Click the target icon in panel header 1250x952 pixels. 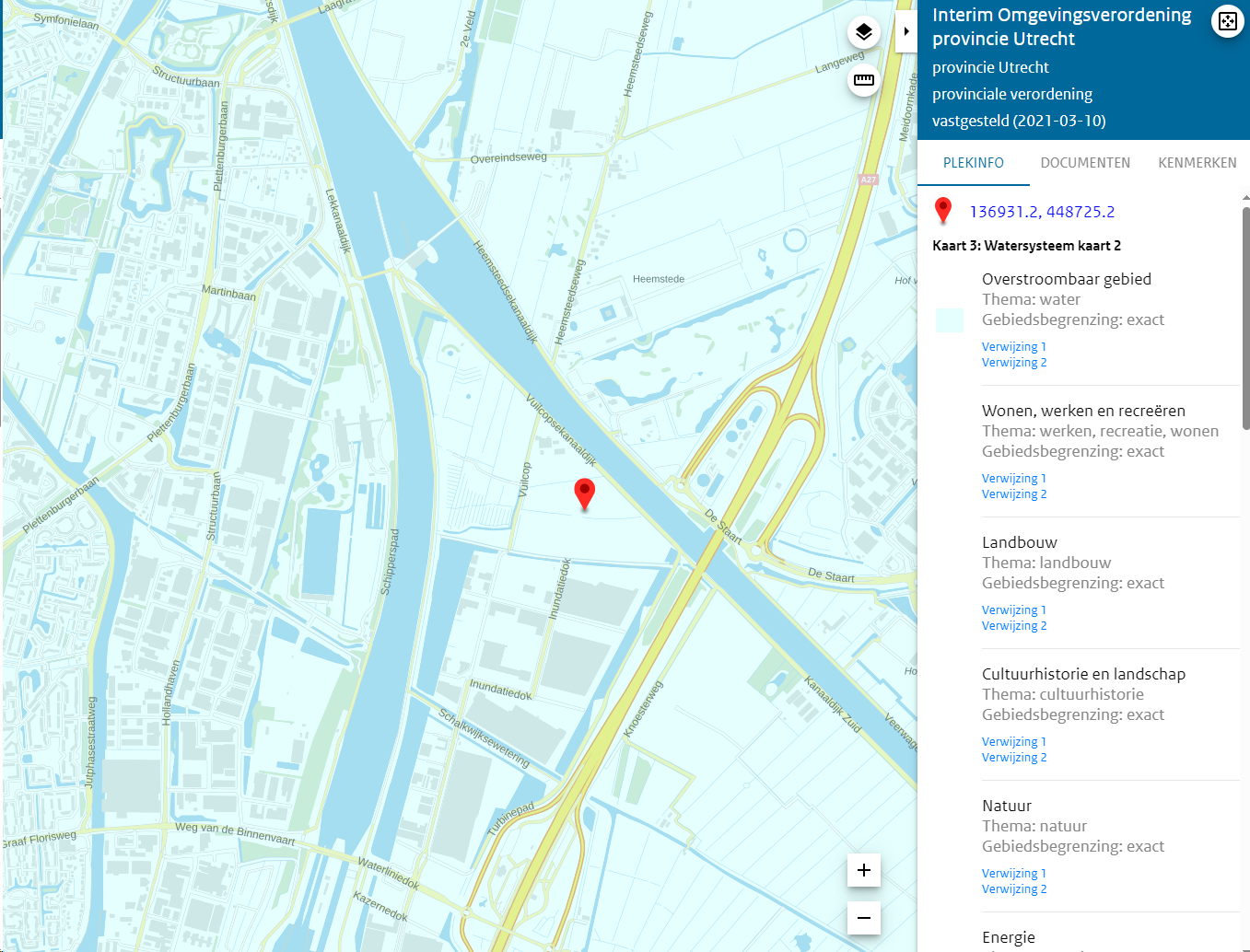click(1227, 21)
